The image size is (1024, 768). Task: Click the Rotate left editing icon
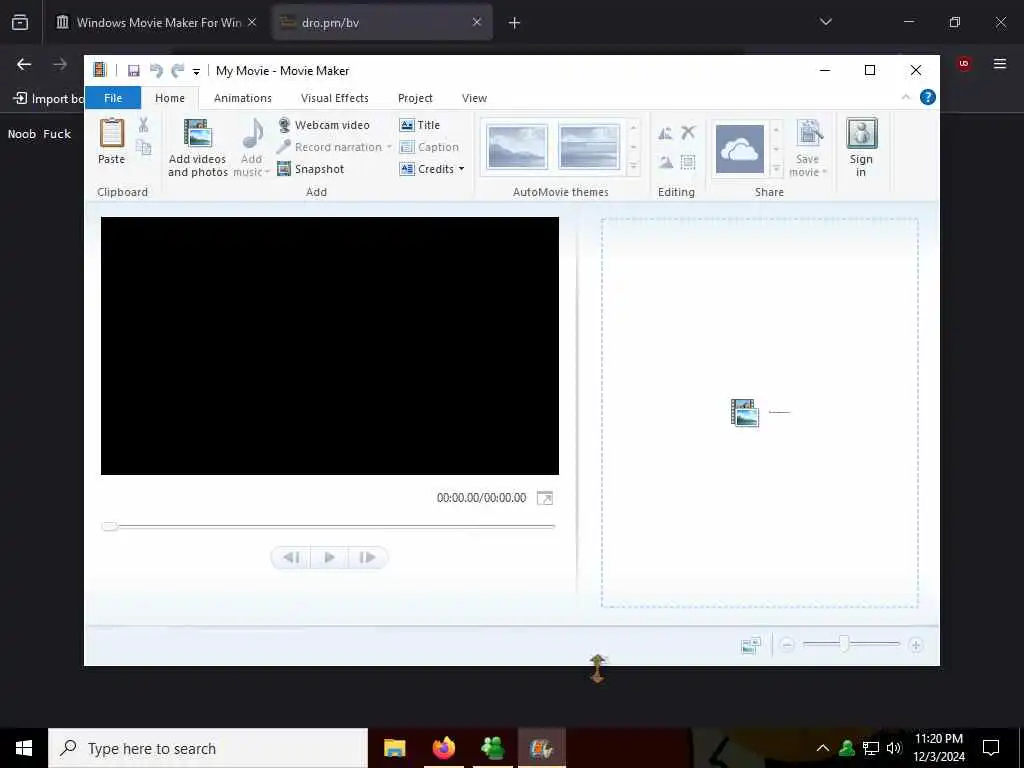(665, 133)
